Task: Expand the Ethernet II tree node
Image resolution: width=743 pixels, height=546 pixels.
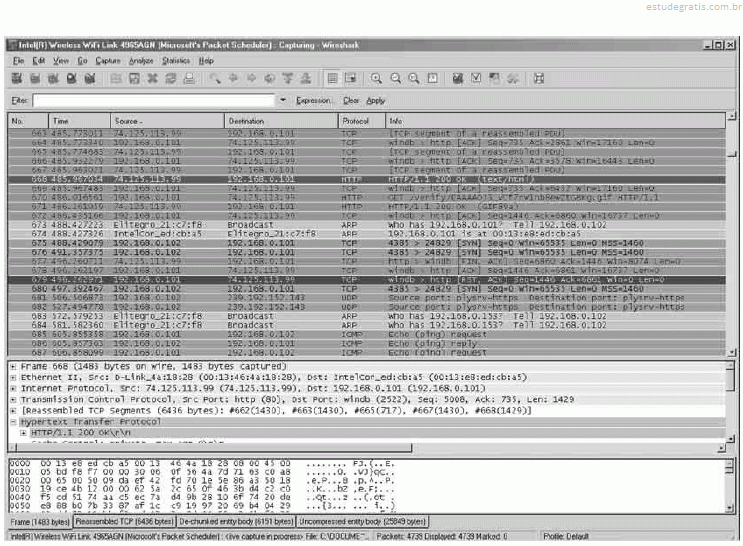Action: click(14, 378)
